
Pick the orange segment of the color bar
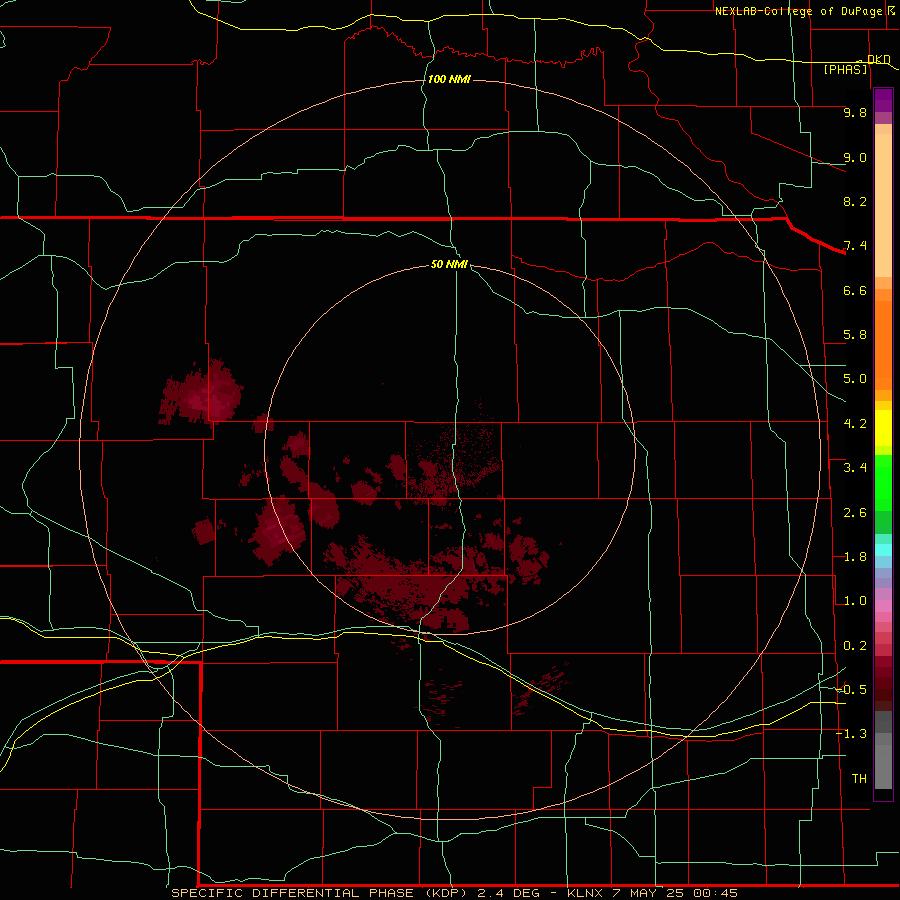883,345
